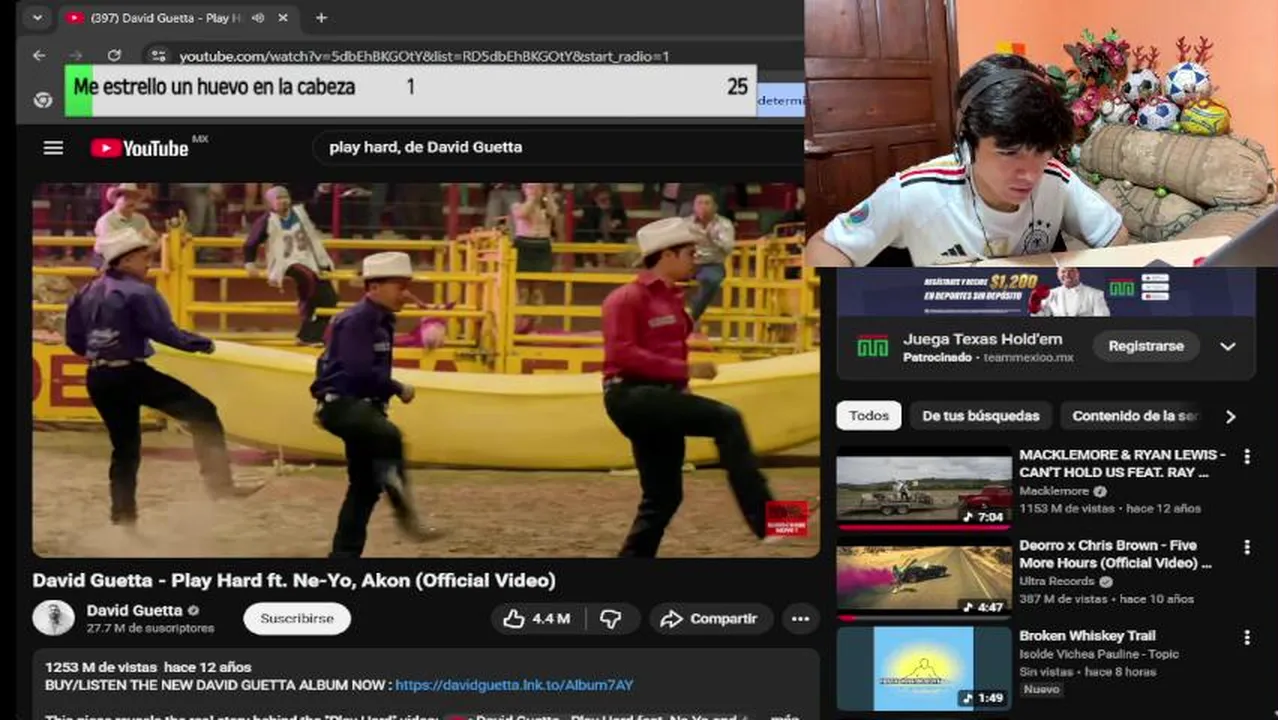
Task: Click the address bar URL
Action: [x=424, y=56]
